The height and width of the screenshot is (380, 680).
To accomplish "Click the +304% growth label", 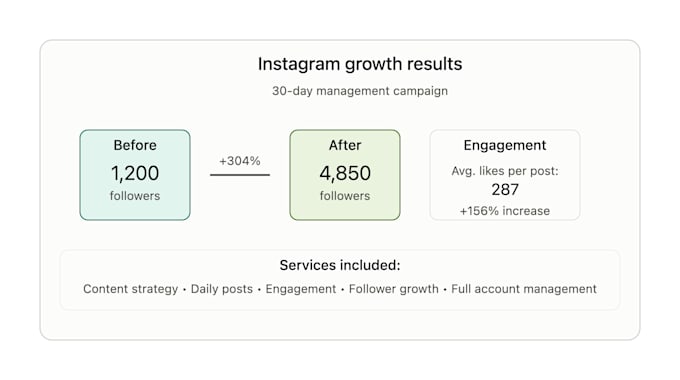I will click(x=240, y=161).
